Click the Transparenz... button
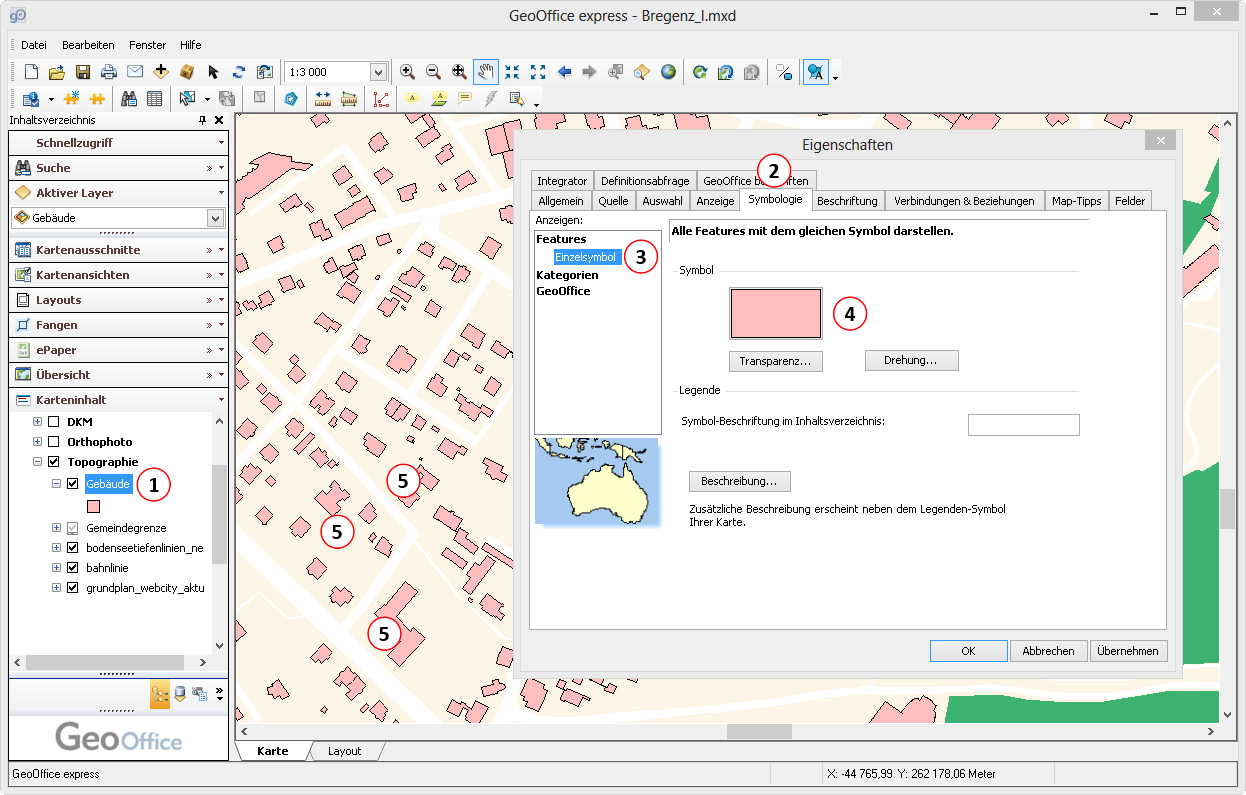 pos(776,361)
